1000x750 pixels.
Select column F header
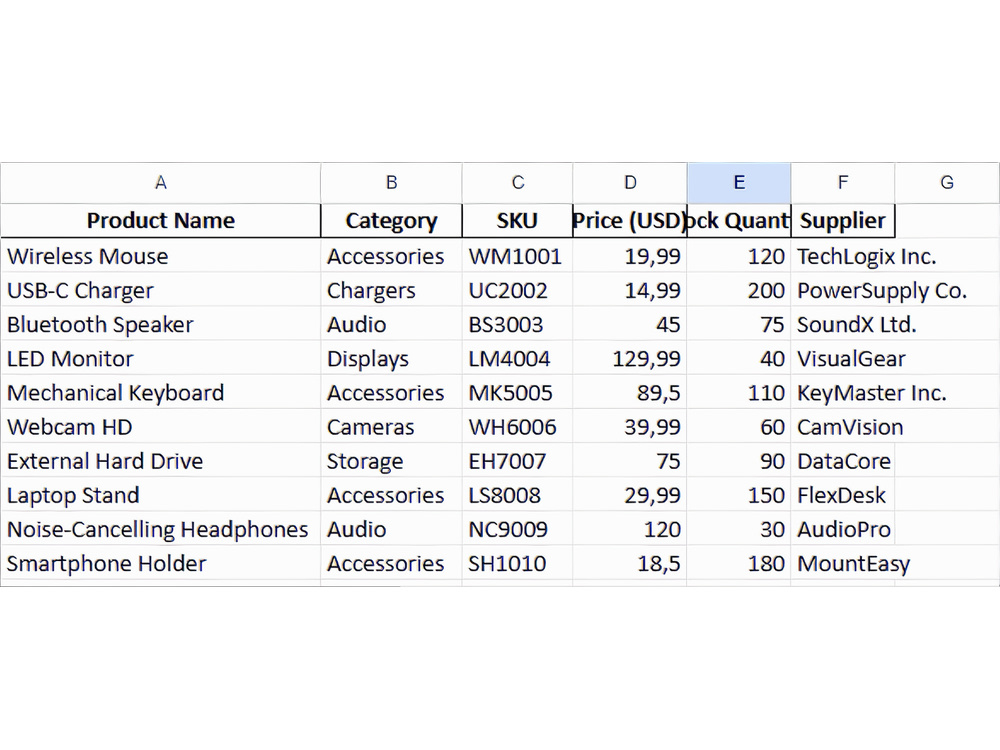tap(843, 183)
